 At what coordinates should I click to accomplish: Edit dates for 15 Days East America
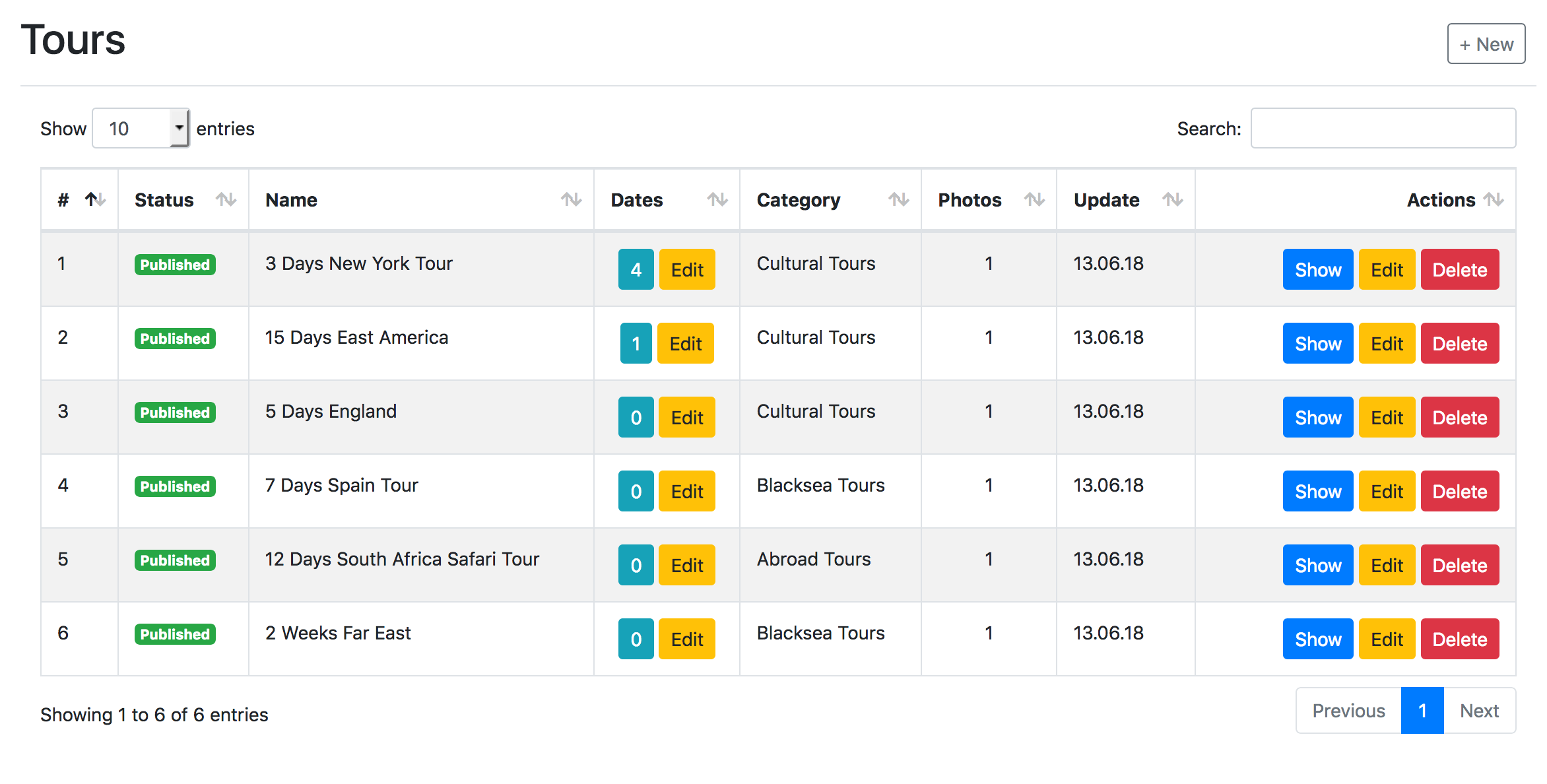tap(685, 343)
